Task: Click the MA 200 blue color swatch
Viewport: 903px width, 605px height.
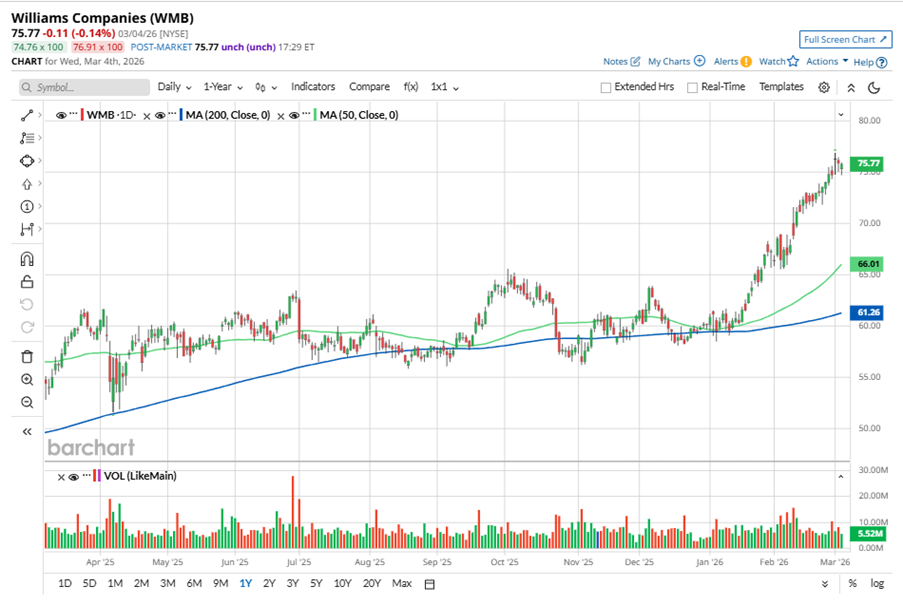Action: (x=181, y=115)
